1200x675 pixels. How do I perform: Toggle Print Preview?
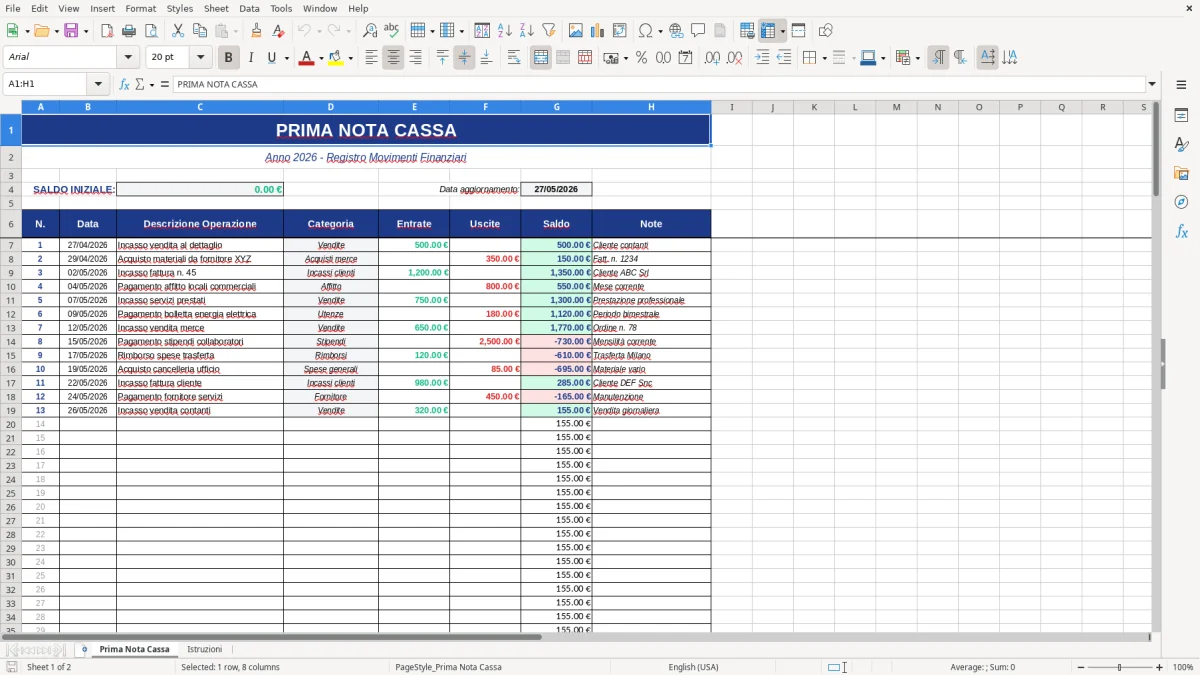[x=151, y=31]
